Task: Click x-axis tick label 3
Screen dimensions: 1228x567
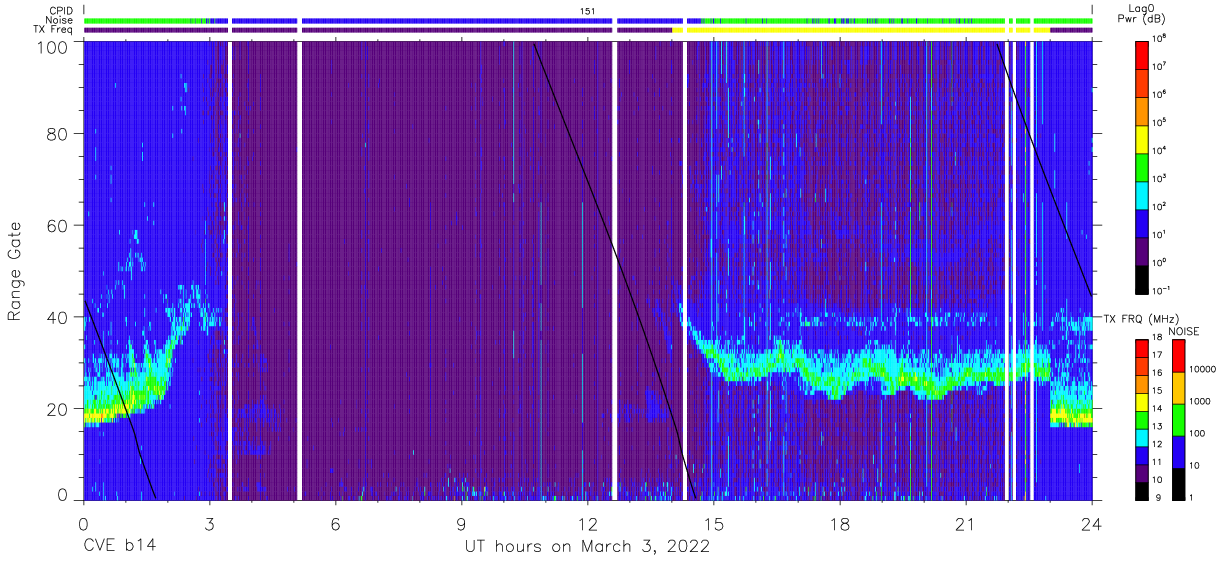Action: point(210,524)
